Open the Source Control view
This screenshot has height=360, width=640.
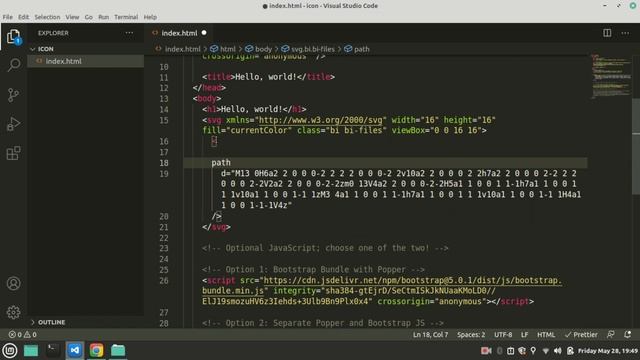click(13, 95)
